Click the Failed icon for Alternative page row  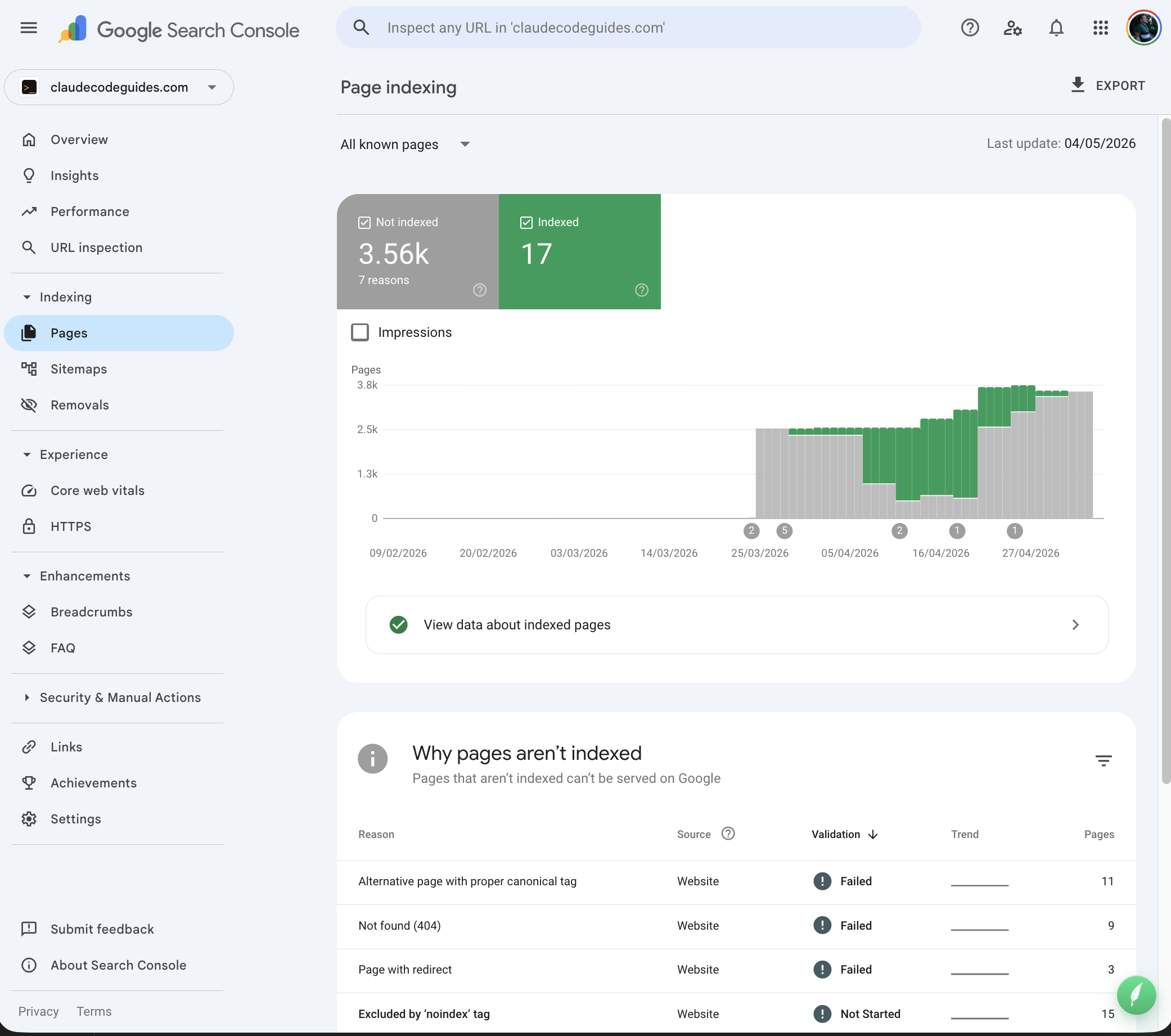point(822,881)
